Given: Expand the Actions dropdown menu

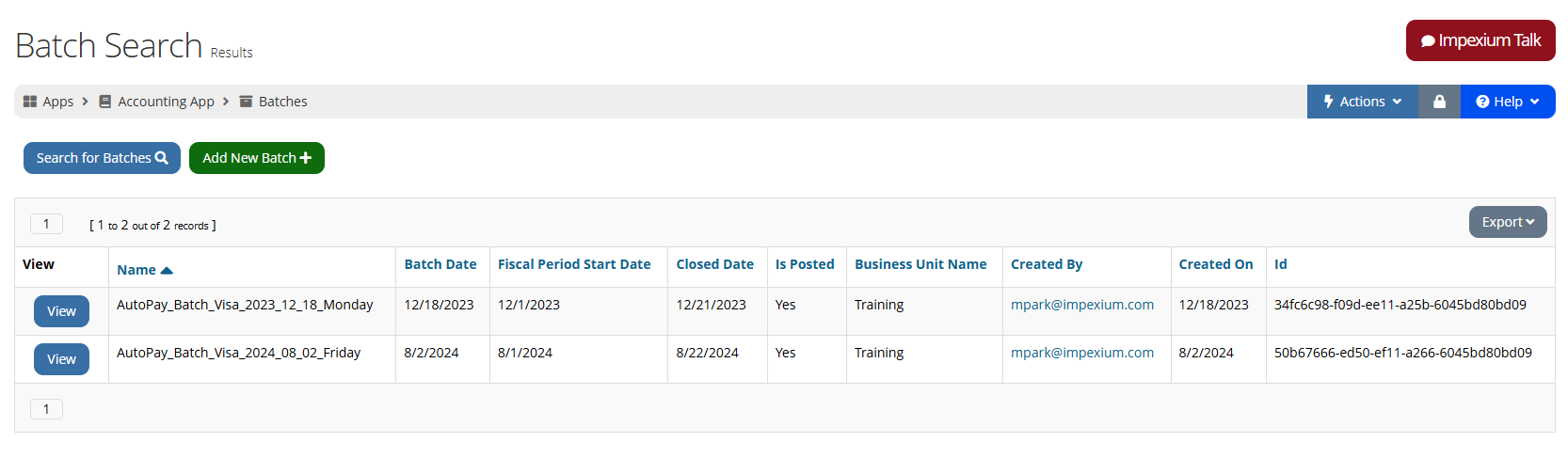Looking at the screenshot, I should (x=1362, y=102).
